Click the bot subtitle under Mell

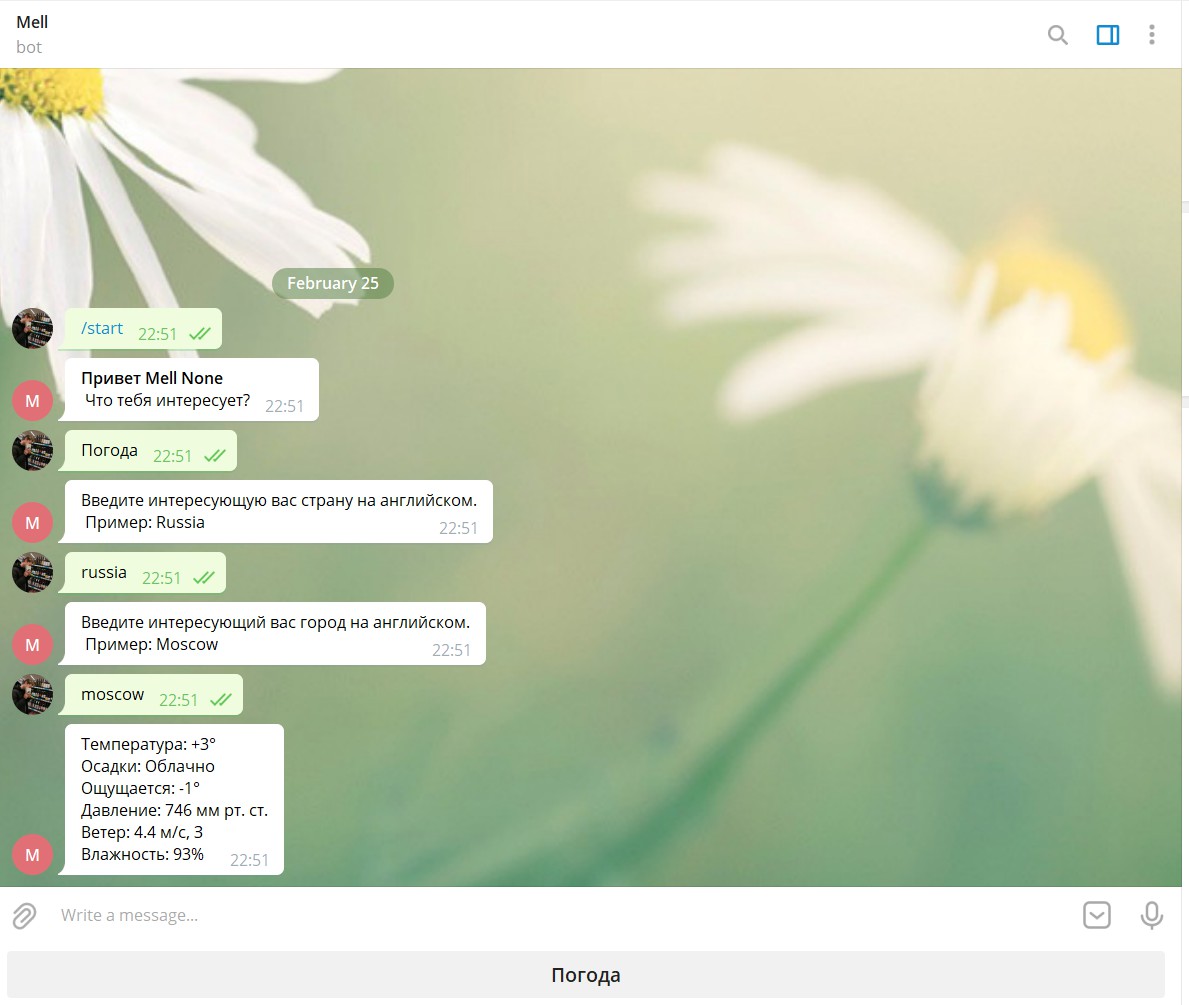[x=29, y=47]
